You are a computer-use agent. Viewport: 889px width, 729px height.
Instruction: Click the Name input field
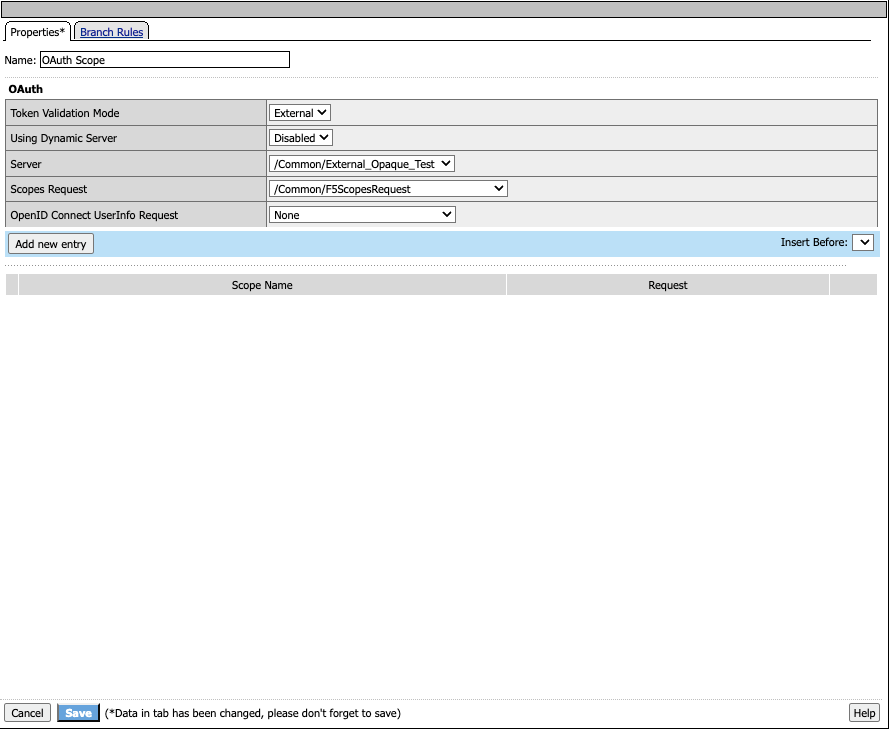(x=164, y=60)
